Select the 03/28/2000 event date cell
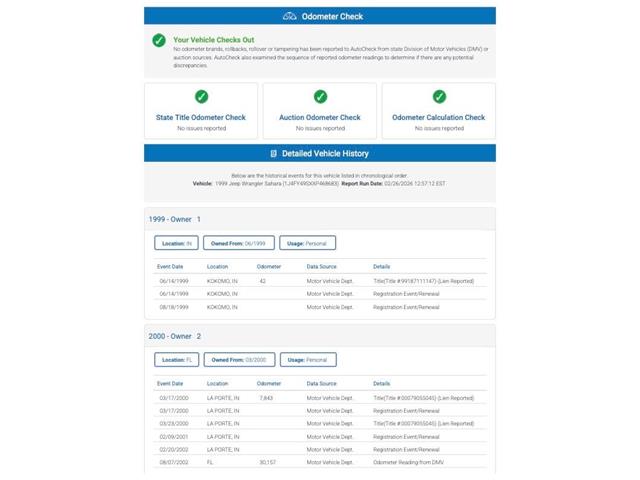 coord(174,424)
